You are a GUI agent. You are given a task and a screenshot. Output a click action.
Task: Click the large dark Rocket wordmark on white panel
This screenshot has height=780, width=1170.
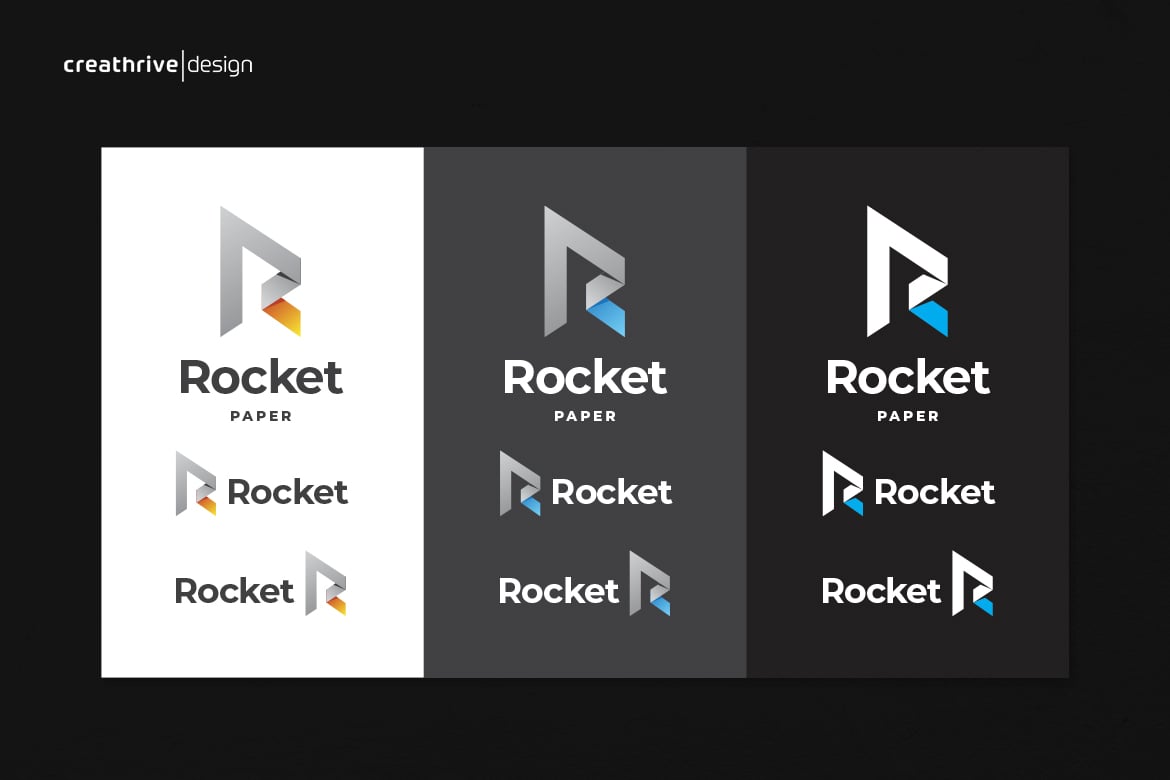coord(261,377)
